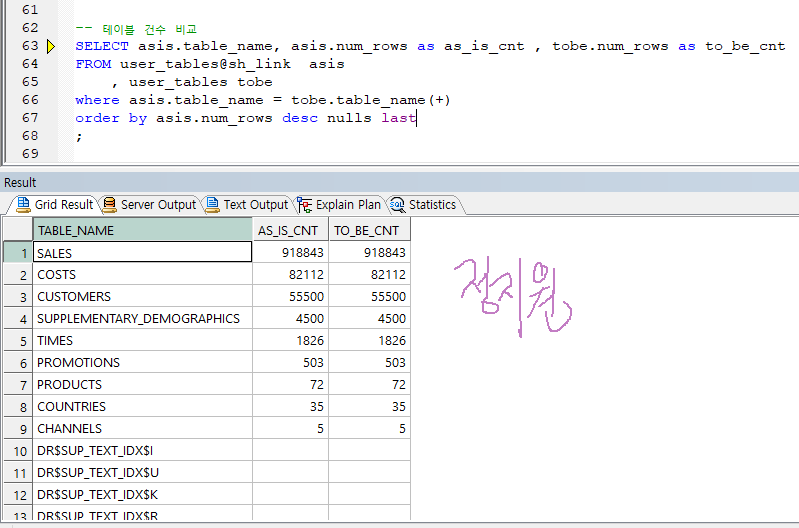The image size is (799, 528).
Task: Click the yellow arrow marker at line 63
Action: (52, 46)
